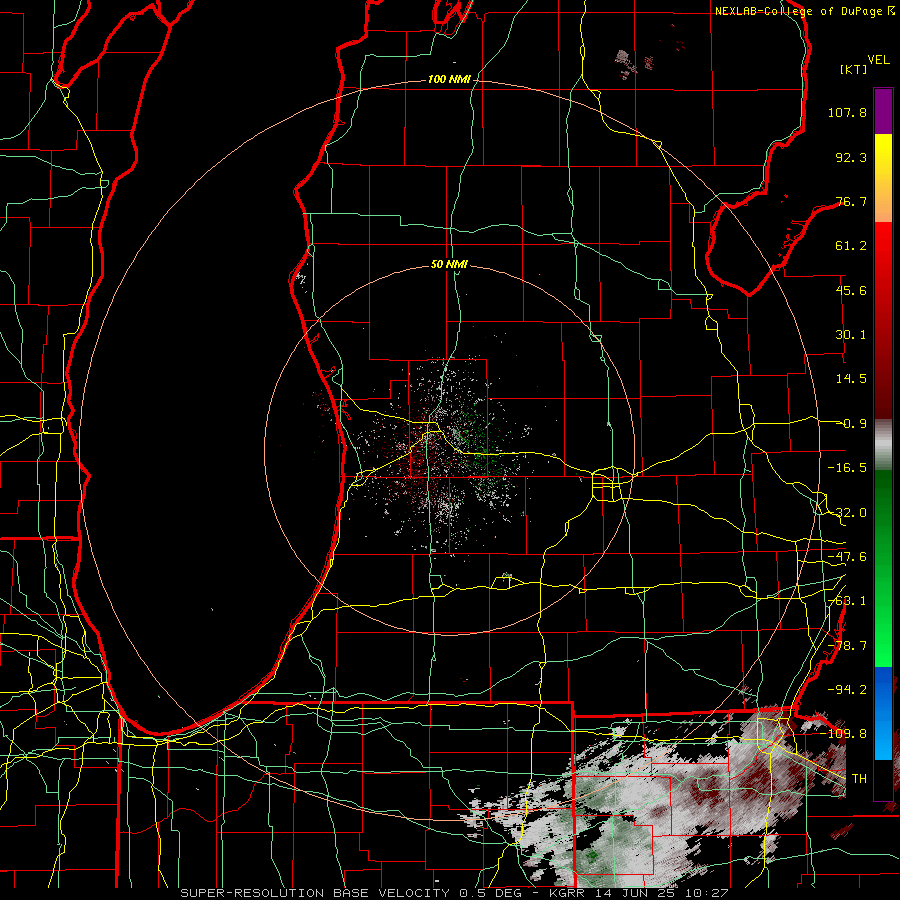Click the Super-Resolution Base Velocity caption at bottom
The image size is (900, 900).
tap(455, 893)
